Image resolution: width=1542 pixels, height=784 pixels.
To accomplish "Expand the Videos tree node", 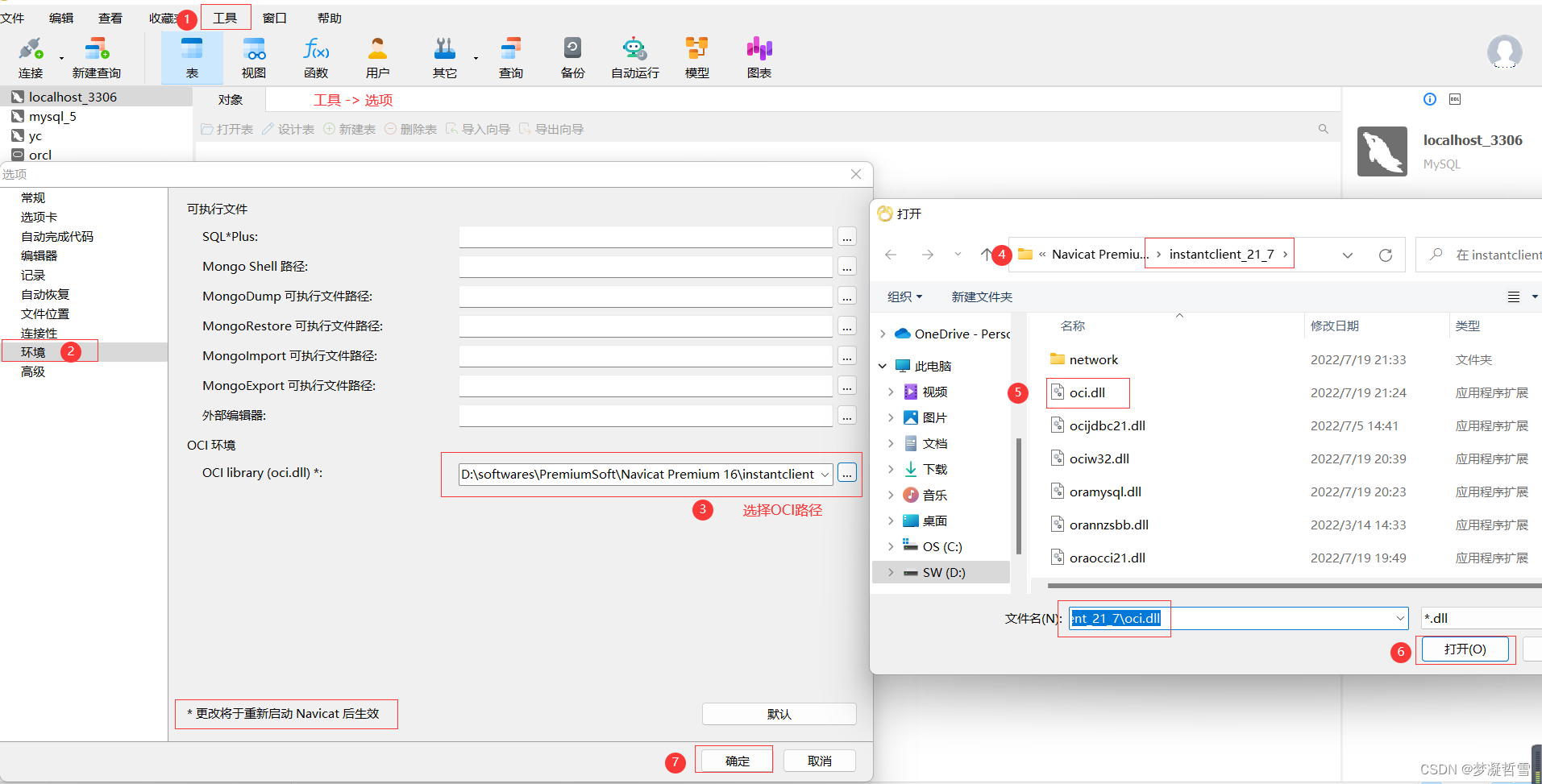I will (x=891, y=392).
